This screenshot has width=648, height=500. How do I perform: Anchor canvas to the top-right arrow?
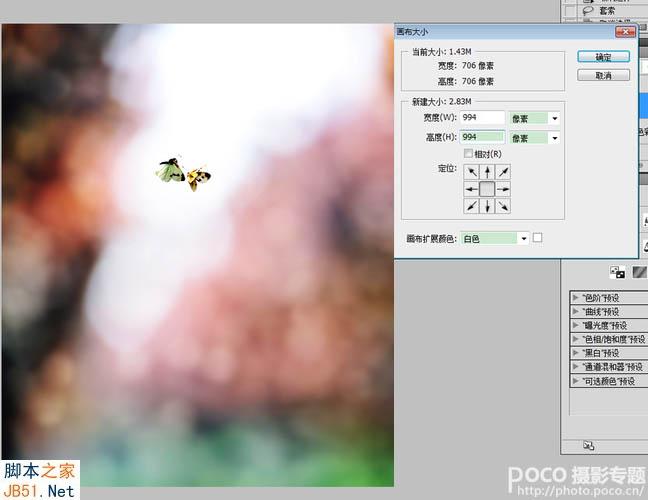pos(503,172)
